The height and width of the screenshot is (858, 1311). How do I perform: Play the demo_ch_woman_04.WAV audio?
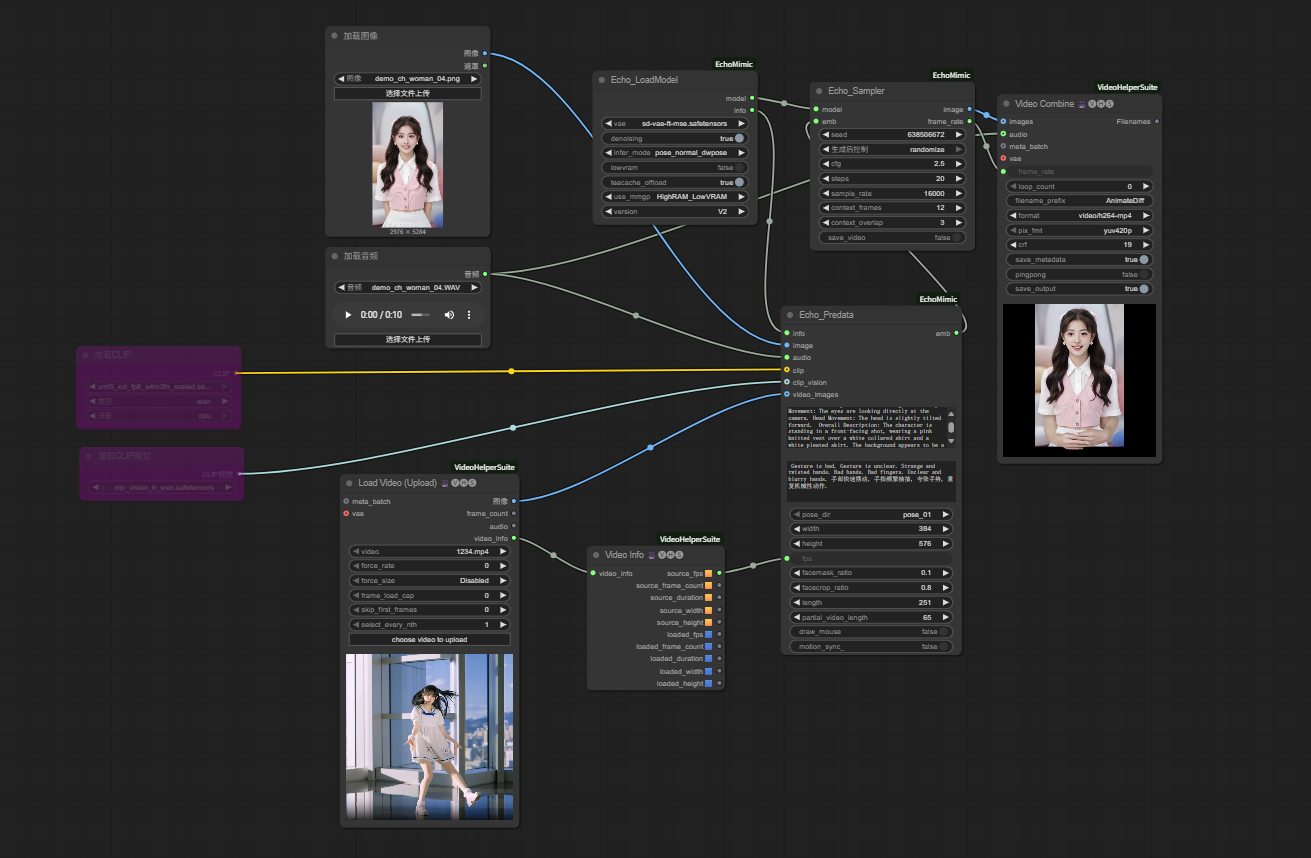coord(348,315)
